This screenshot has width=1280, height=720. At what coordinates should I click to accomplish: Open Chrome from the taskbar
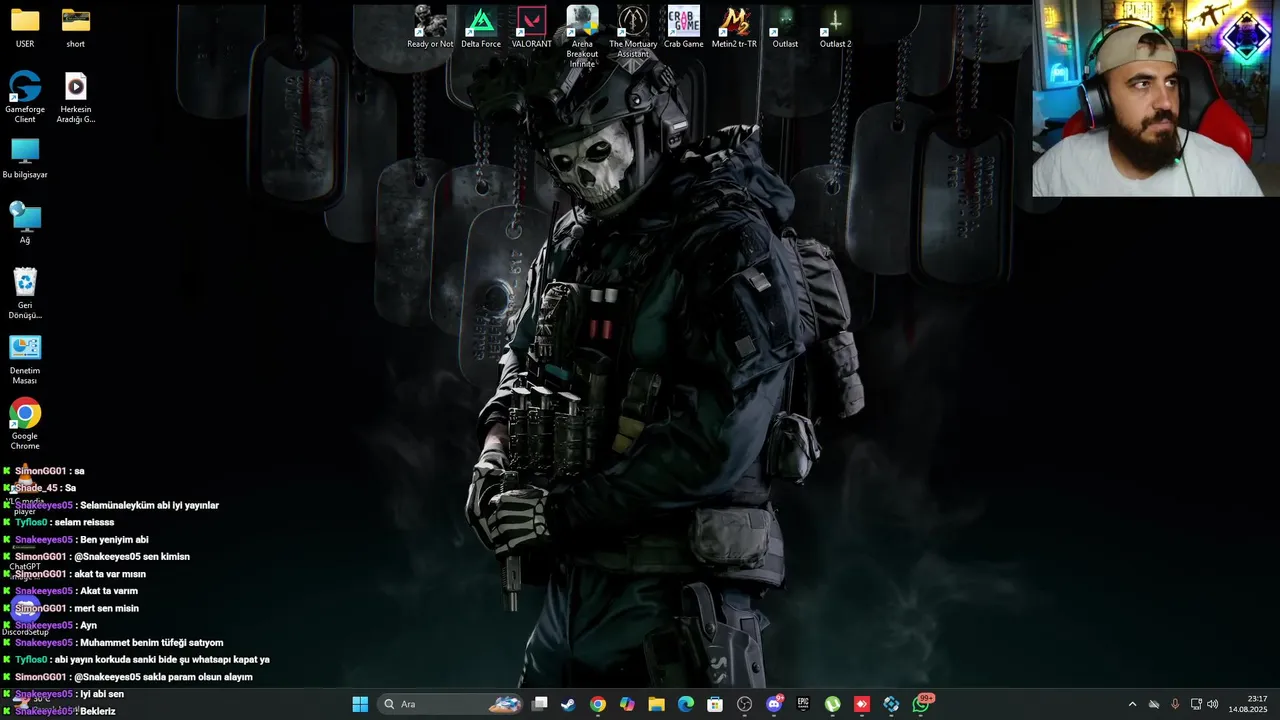coord(597,704)
